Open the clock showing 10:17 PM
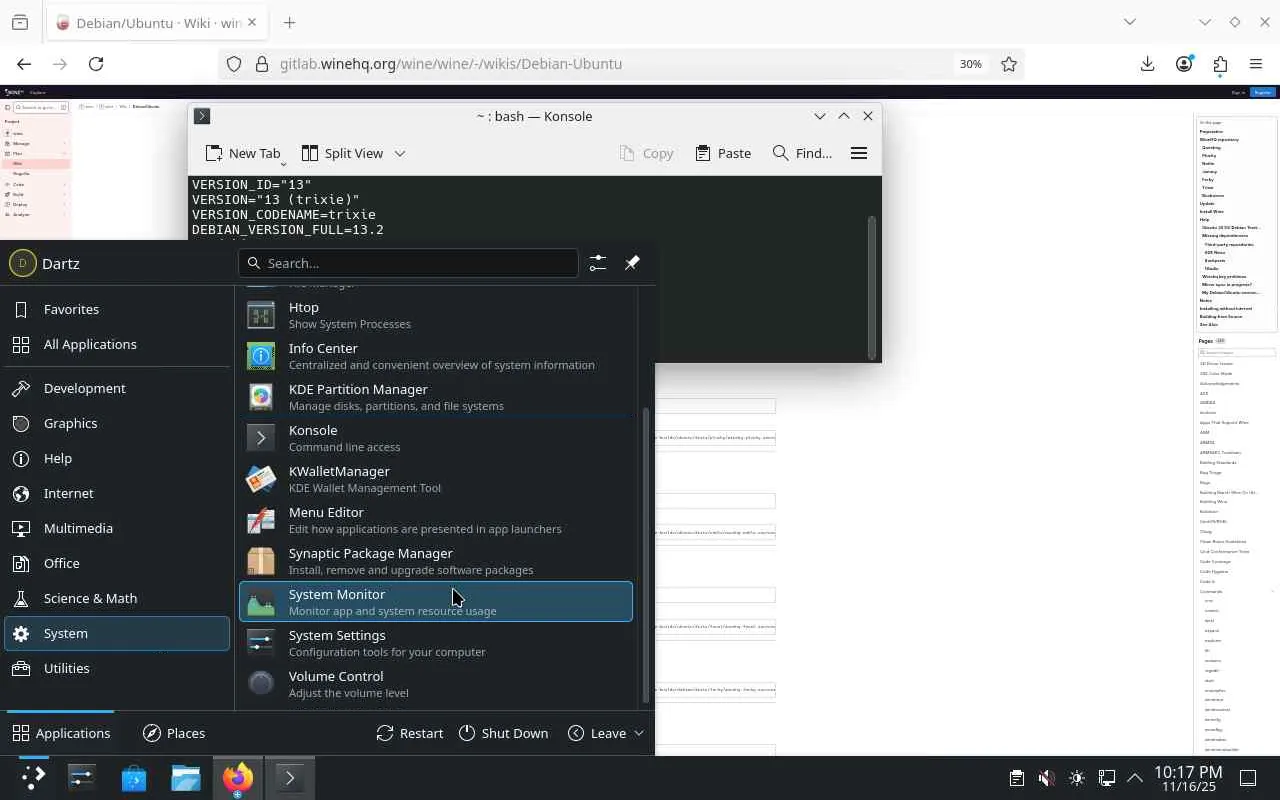 (x=1188, y=778)
